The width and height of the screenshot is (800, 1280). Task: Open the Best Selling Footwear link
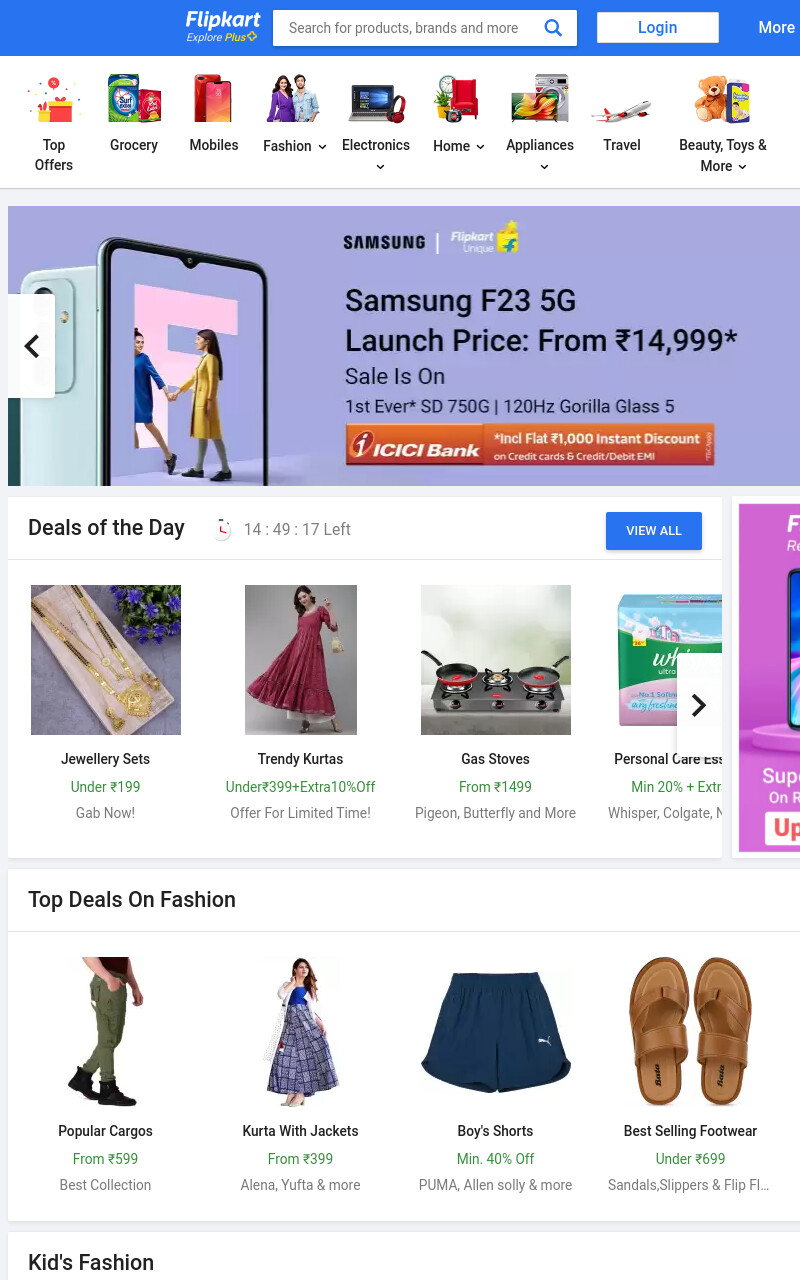[690, 1131]
